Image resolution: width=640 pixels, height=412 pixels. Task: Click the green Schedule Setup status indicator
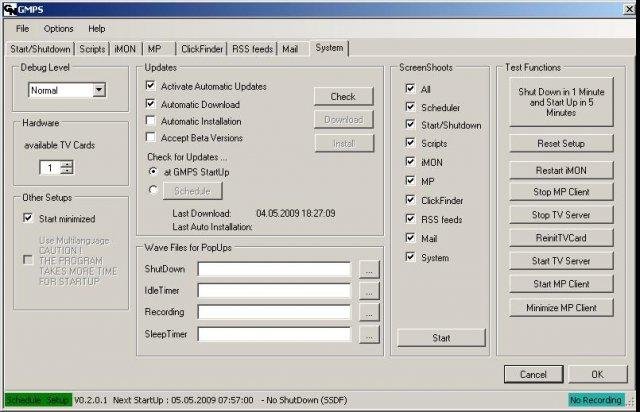pyautogui.click(x=38, y=400)
